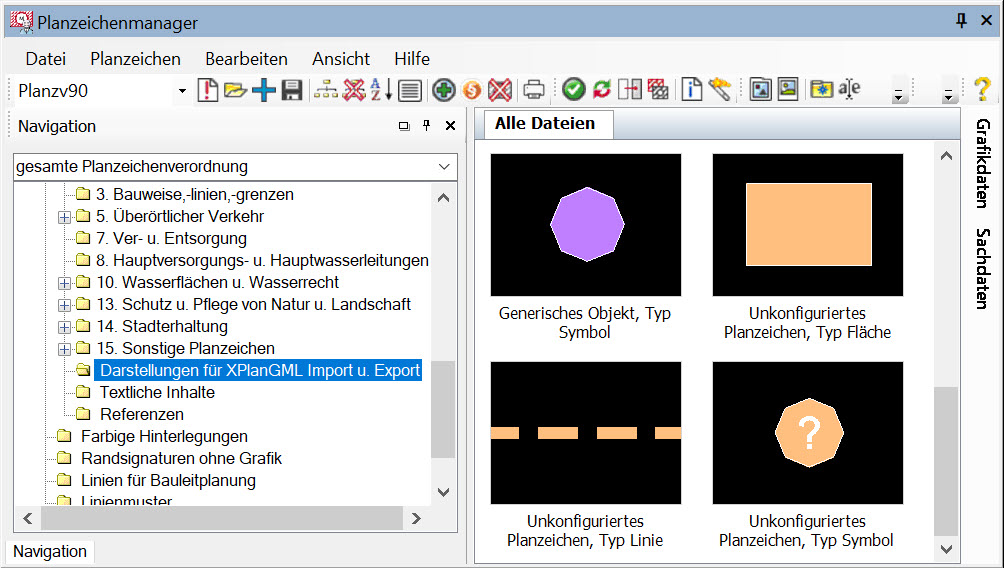
Task: Click the refresh arrows toolbar icon
Action: [x=601, y=90]
